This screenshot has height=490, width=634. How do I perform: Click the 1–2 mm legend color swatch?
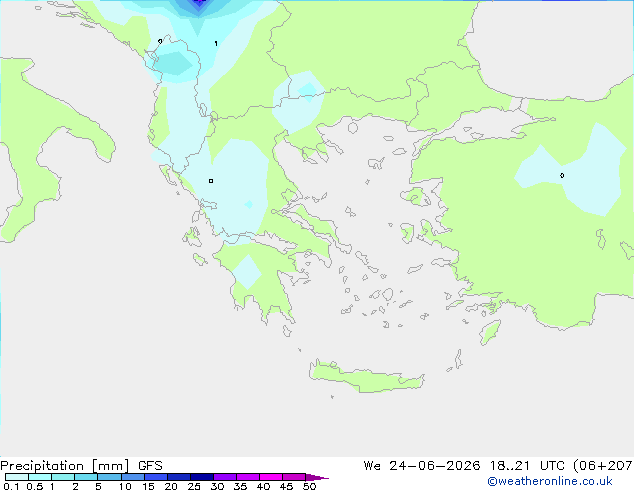click(63, 477)
